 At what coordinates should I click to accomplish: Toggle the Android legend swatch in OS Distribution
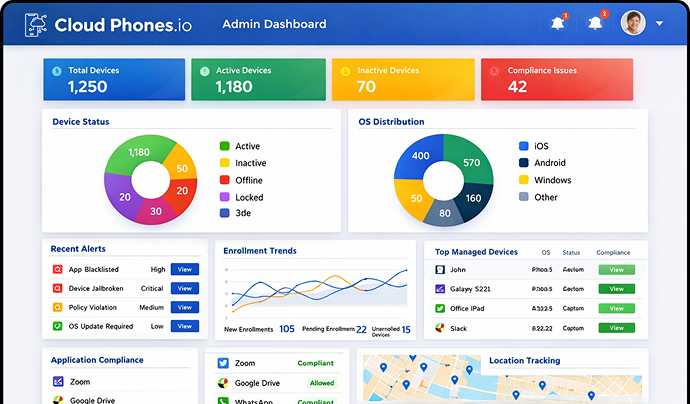click(x=524, y=162)
